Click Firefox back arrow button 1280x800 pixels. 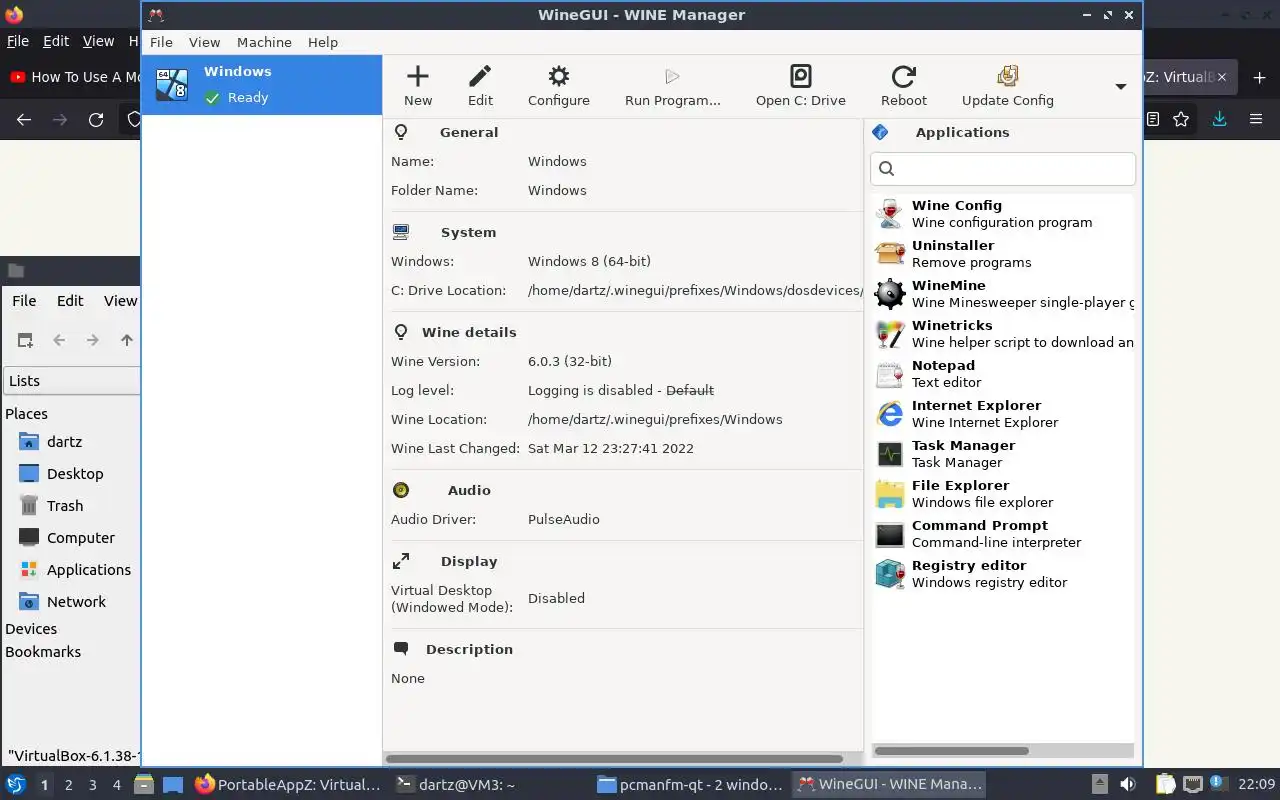click(24, 119)
